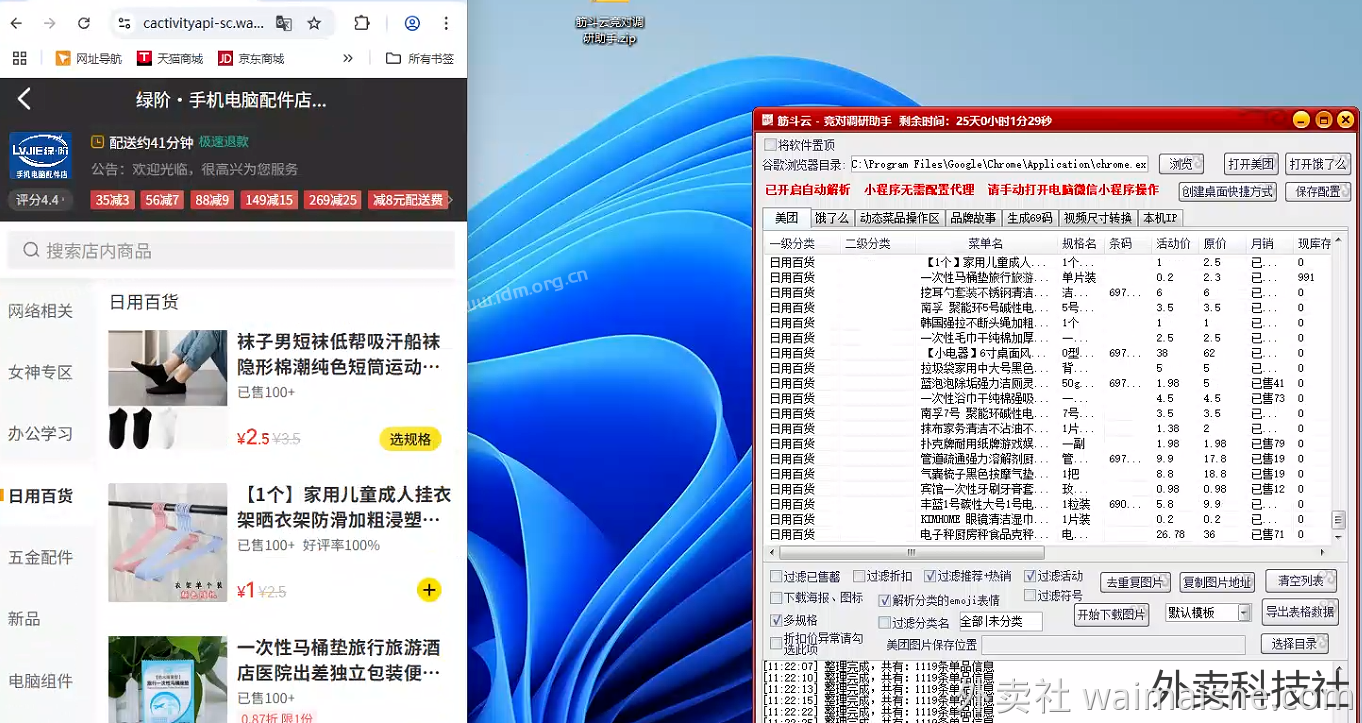
Task: Focus the 搜索店内商品 search field
Action: pos(231,250)
